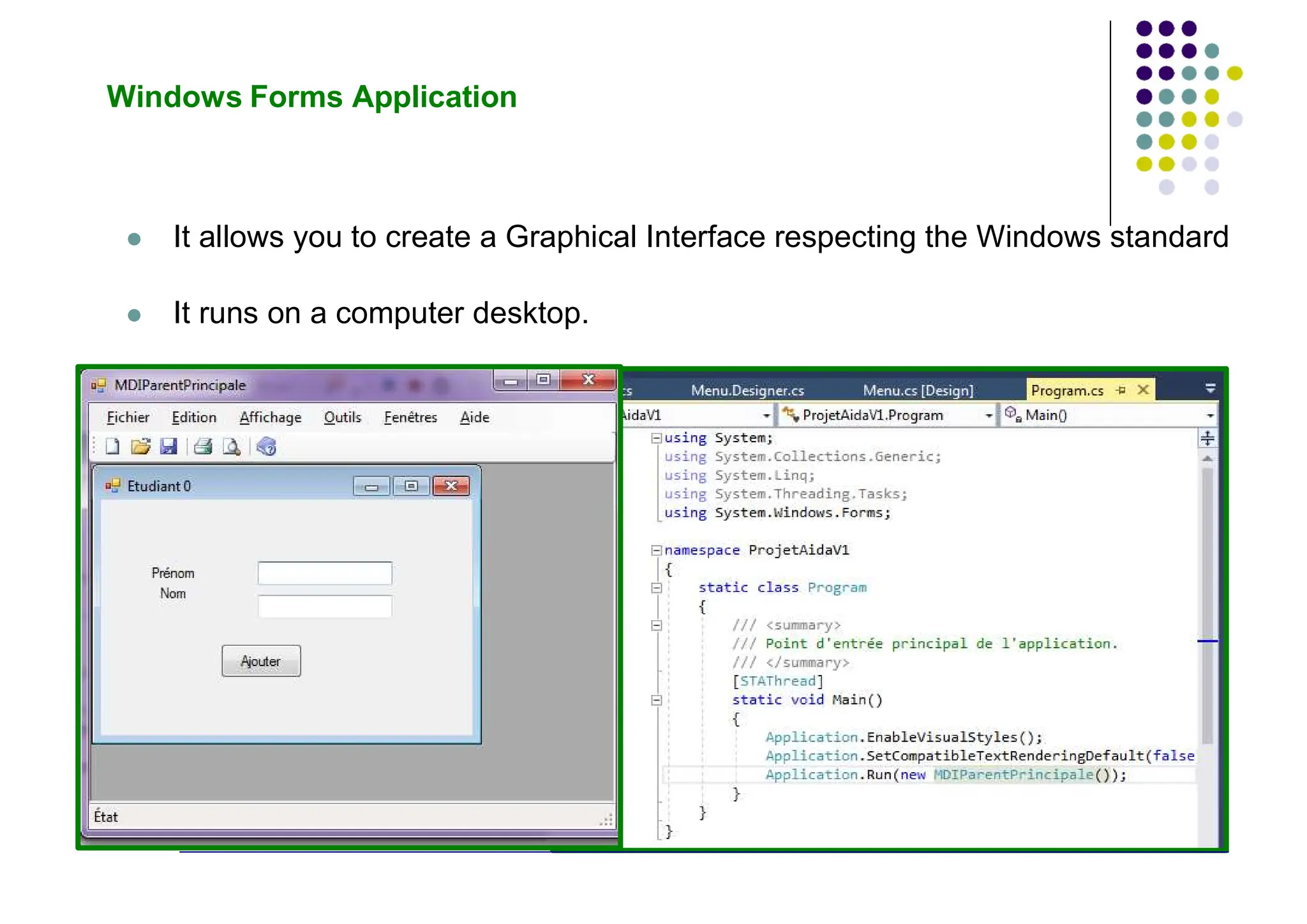The width and height of the screenshot is (1307, 924).
Task: Open the Affichage menu
Action: (x=271, y=417)
